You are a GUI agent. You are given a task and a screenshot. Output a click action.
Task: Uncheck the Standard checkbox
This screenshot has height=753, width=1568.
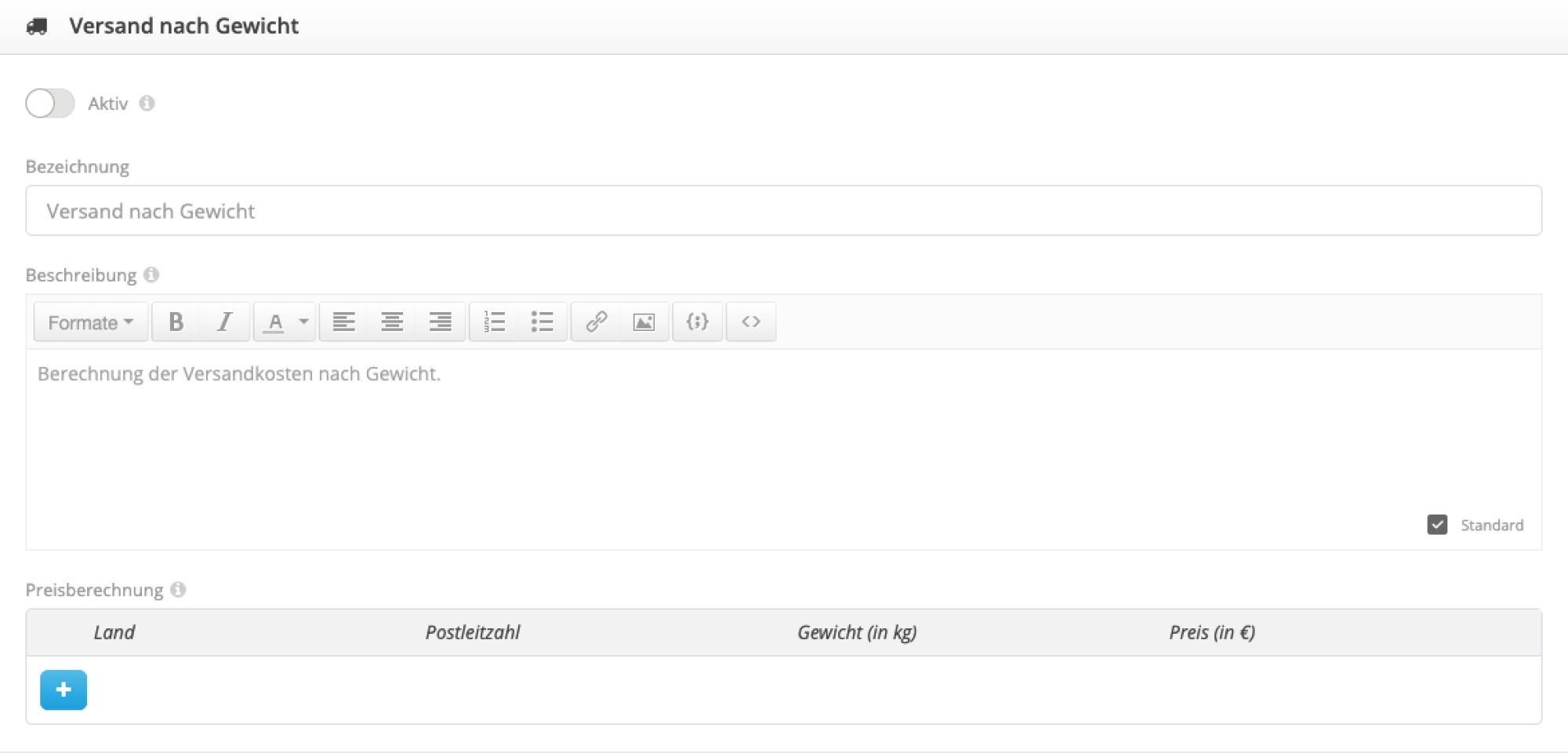click(x=1437, y=525)
